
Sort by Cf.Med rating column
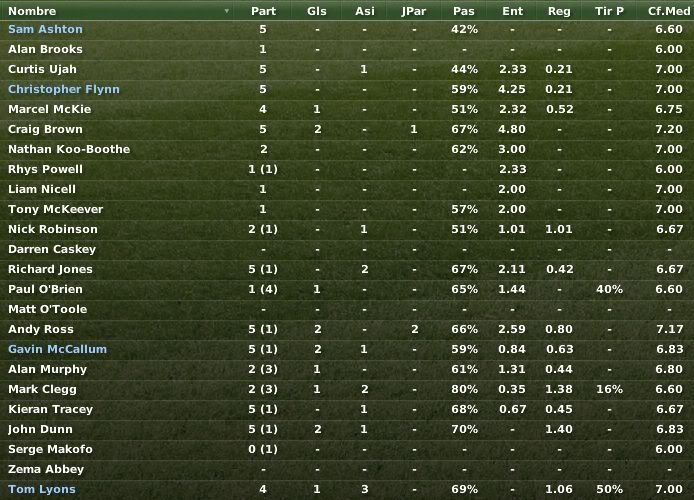pos(668,11)
